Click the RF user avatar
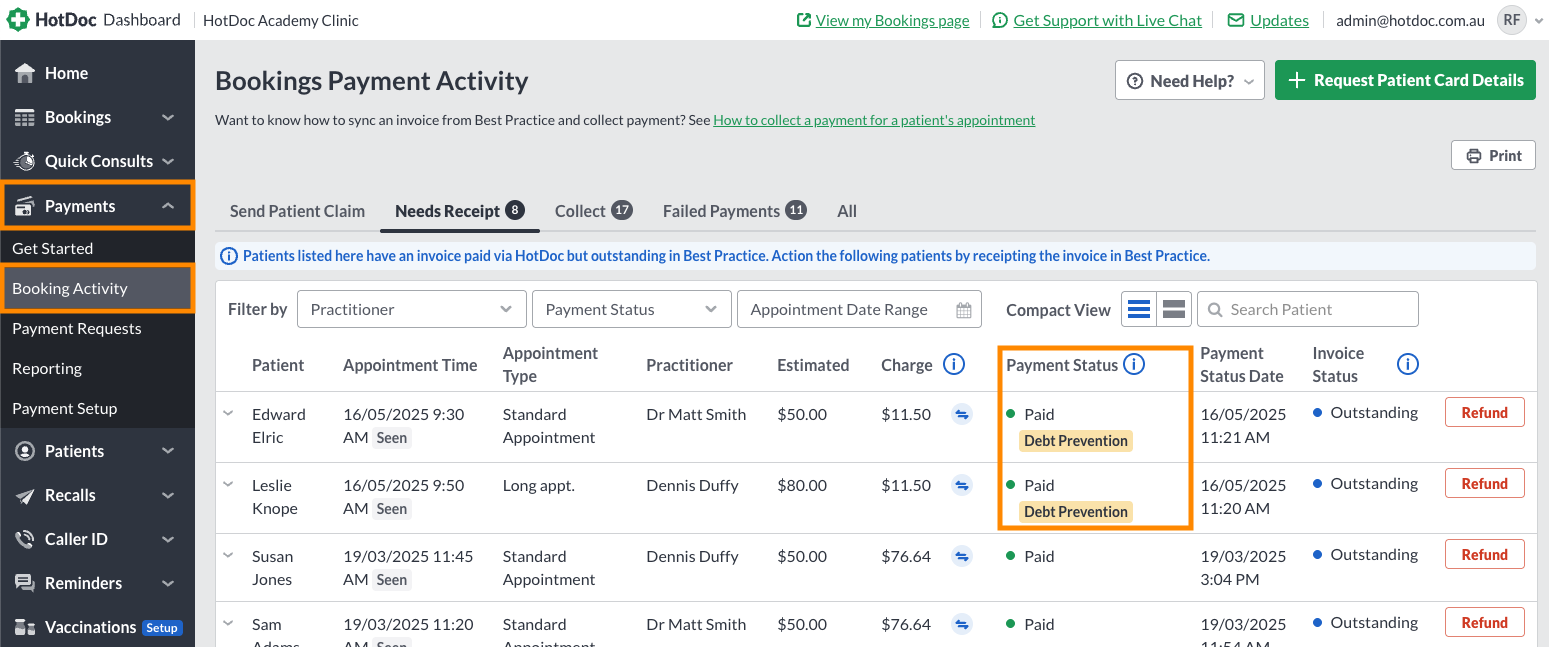Screen dimensions: 1549x647 pos(1512,20)
